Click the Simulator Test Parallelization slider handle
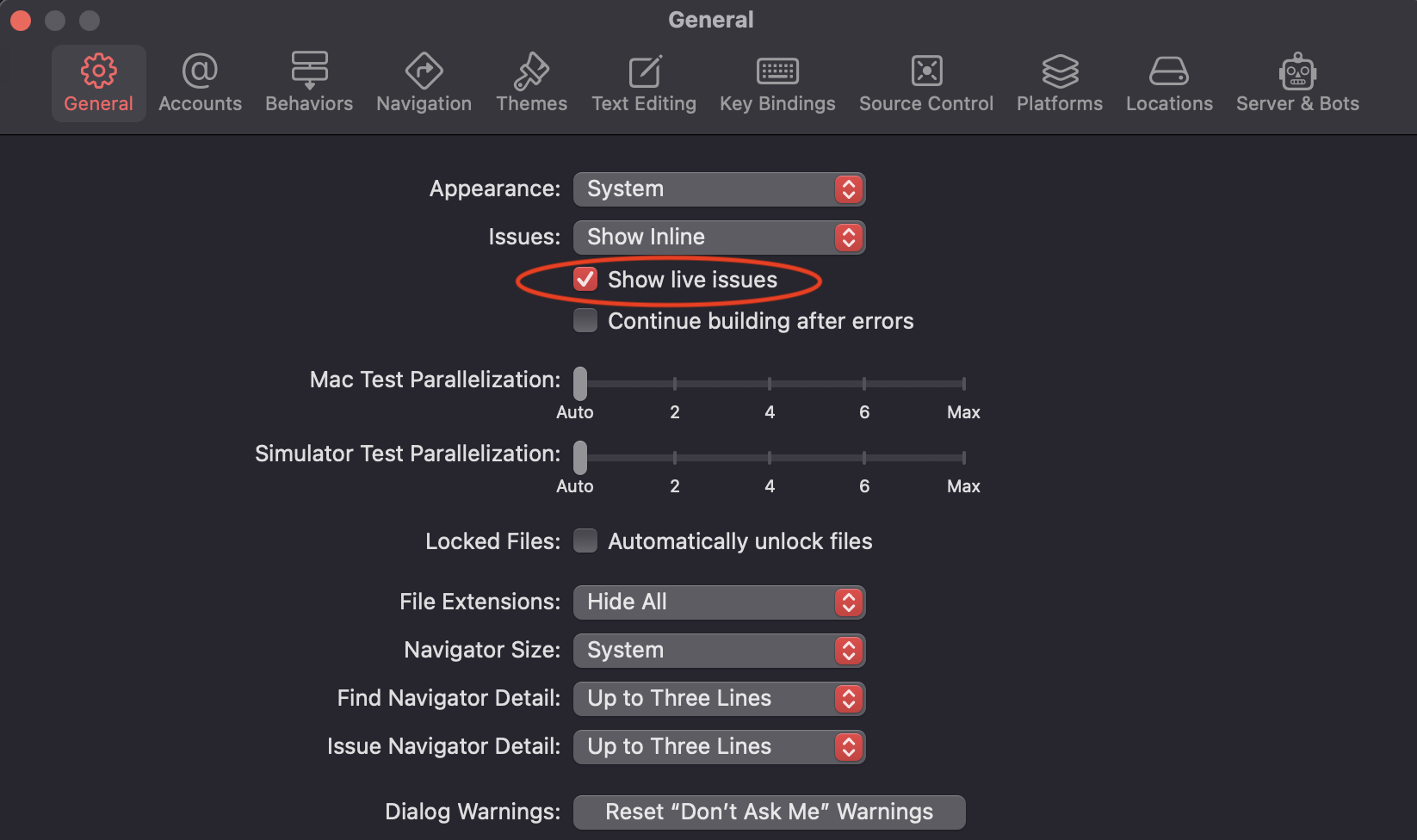 (580, 457)
